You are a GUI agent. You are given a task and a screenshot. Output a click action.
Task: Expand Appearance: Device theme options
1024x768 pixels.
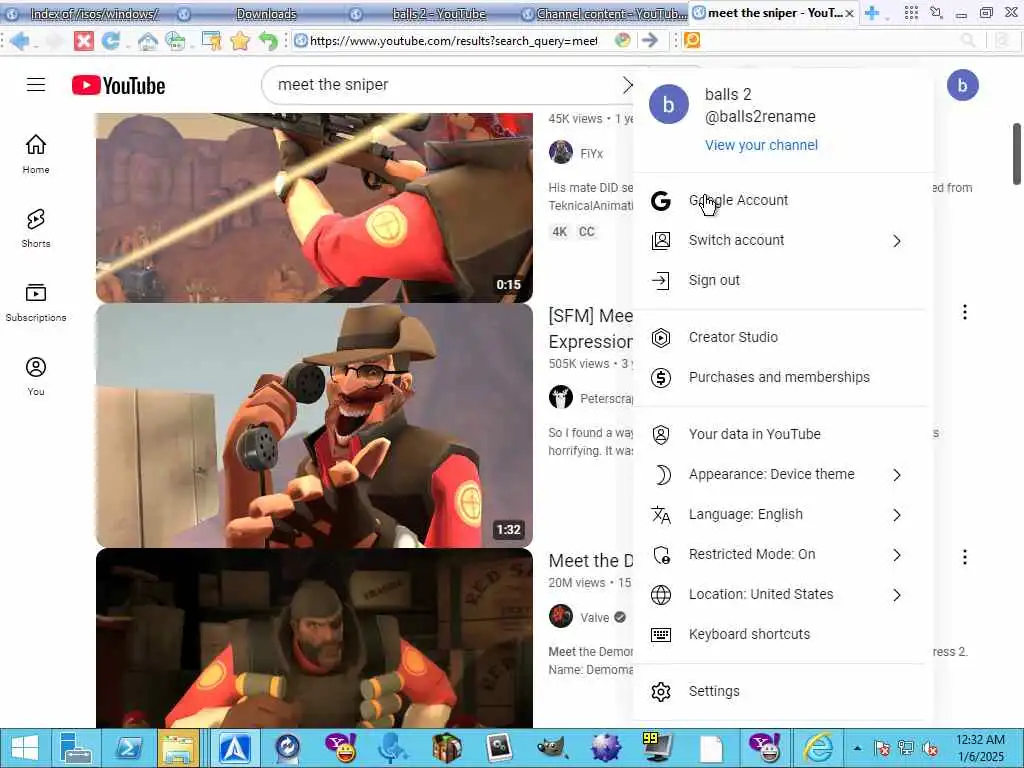pyautogui.click(x=897, y=475)
